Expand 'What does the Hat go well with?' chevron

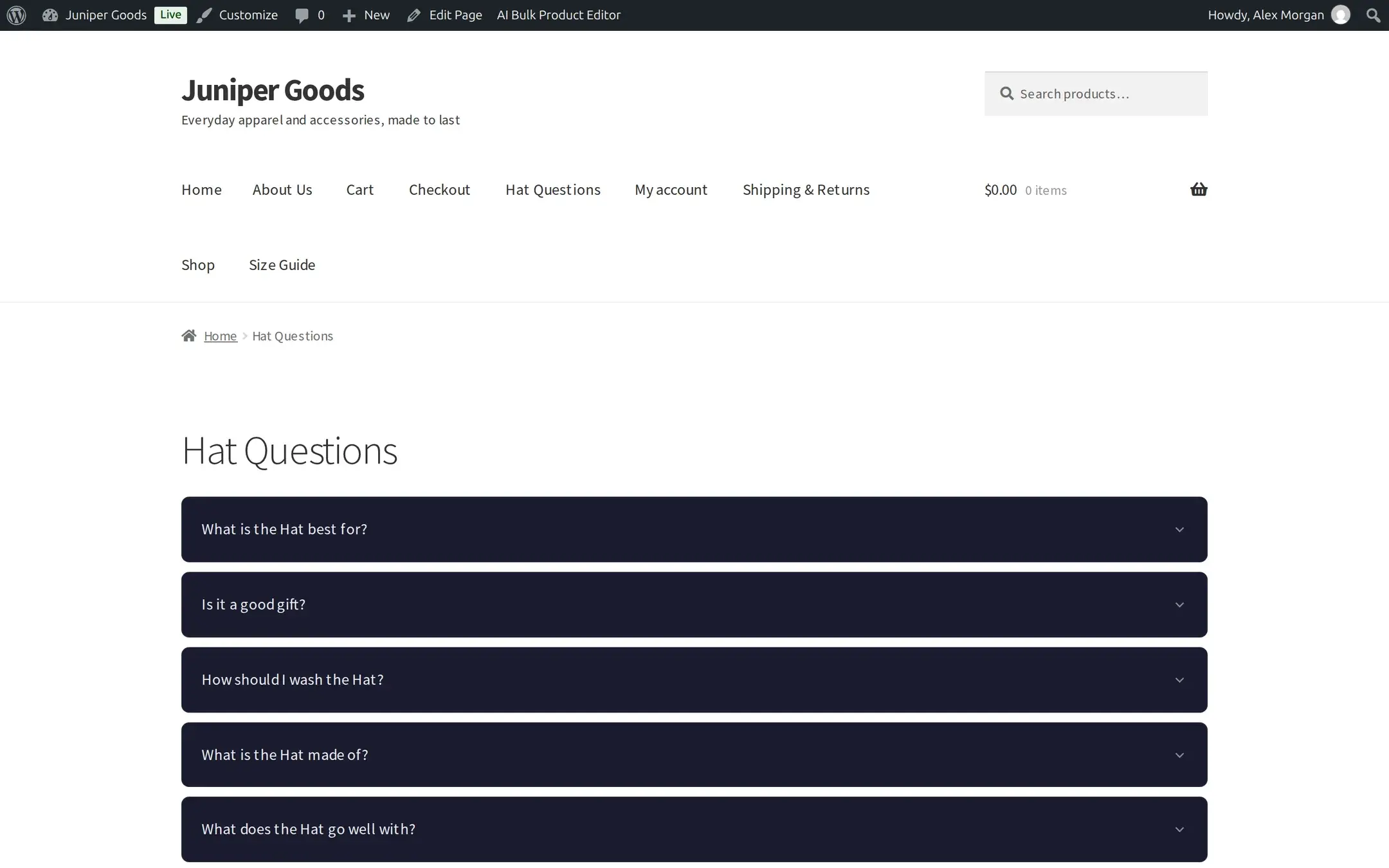coord(1179,829)
